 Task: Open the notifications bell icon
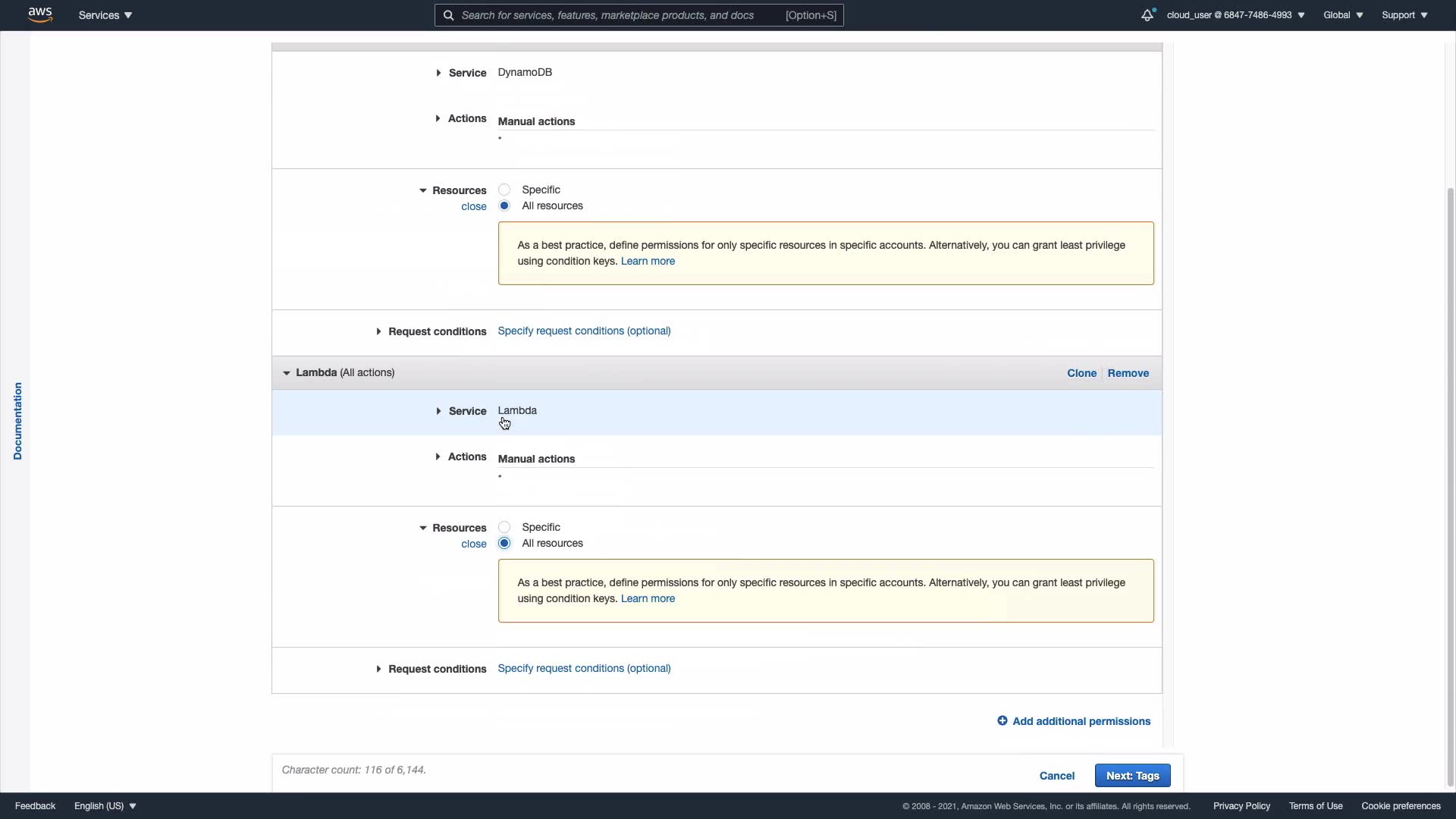tap(1147, 15)
